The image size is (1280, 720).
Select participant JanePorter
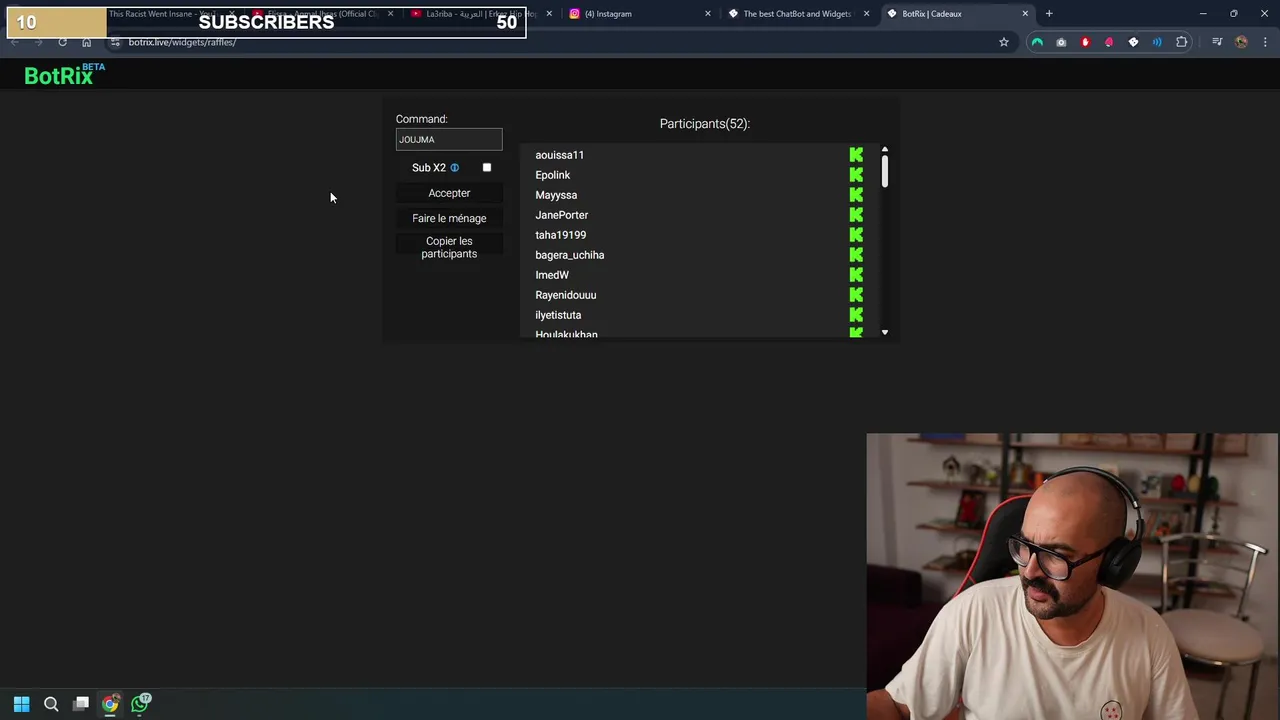[561, 215]
